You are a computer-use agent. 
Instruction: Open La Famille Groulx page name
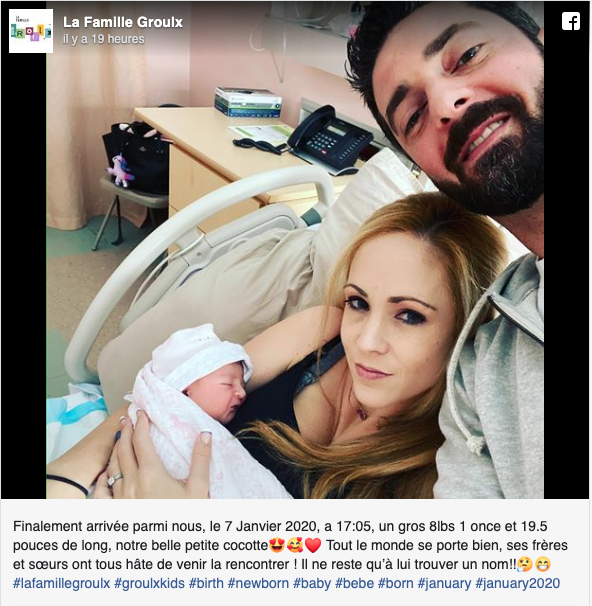coord(123,22)
